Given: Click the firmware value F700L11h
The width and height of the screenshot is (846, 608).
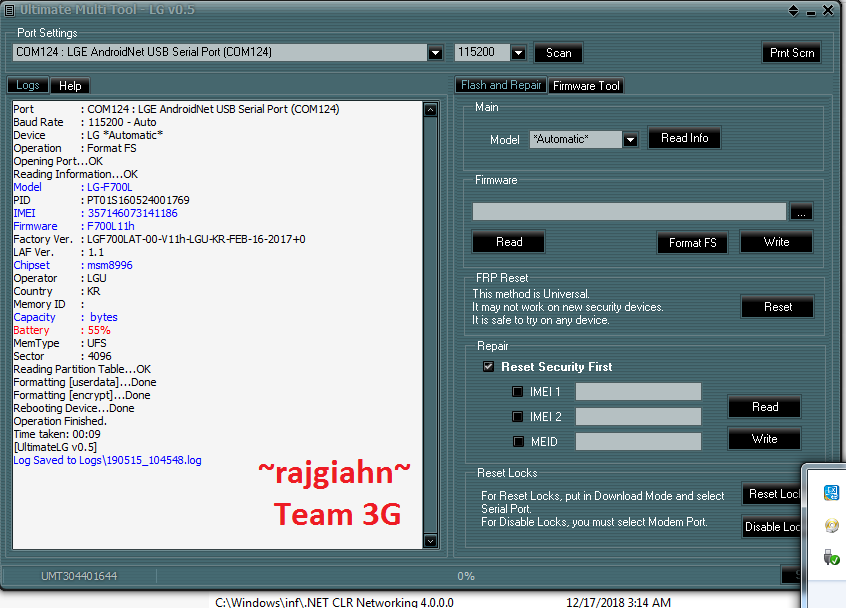Looking at the screenshot, I should tap(111, 226).
